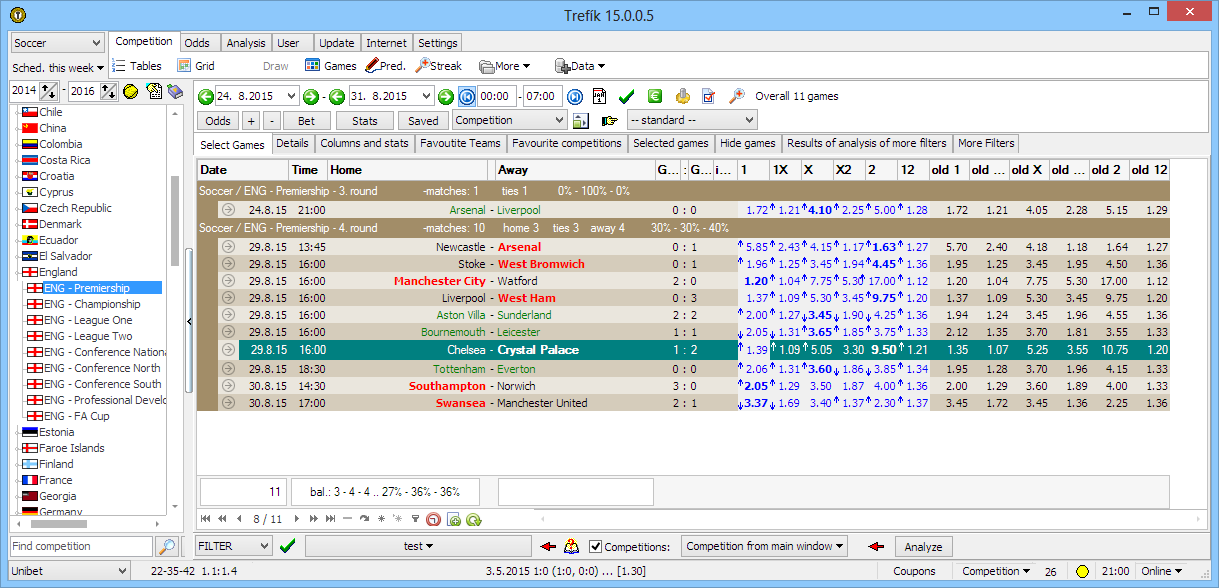Move start date forward with green arrow
This screenshot has height=588, width=1219.
coord(311,96)
